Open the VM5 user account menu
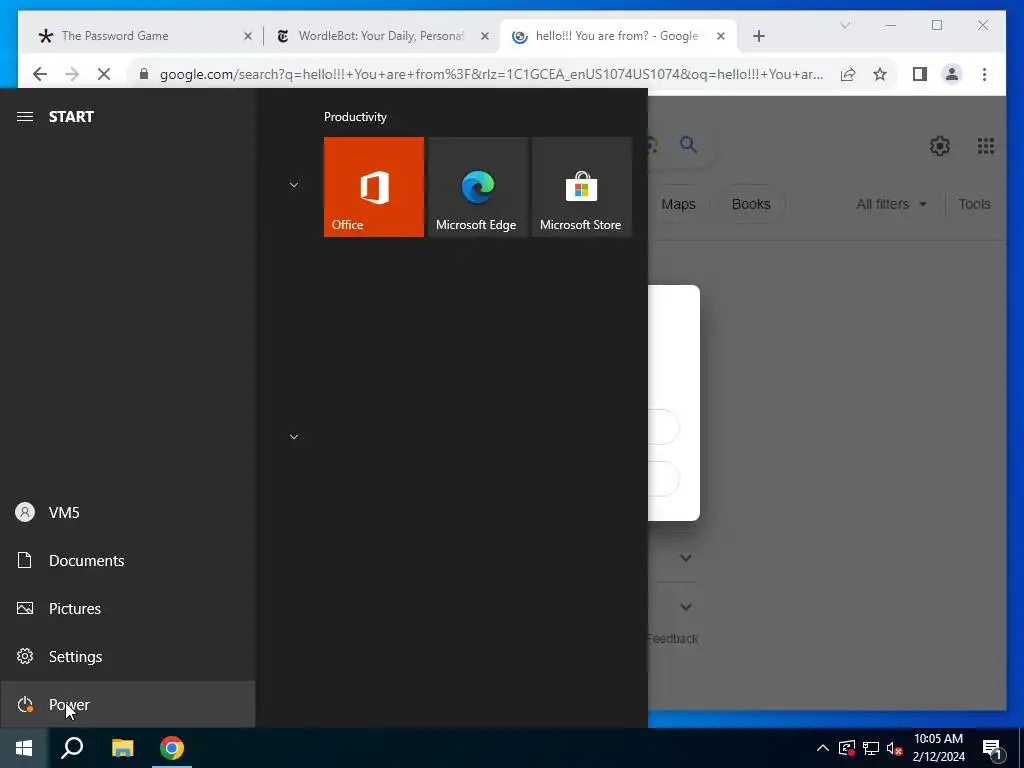Screen dimensions: 1024x768 click(x=127, y=513)
